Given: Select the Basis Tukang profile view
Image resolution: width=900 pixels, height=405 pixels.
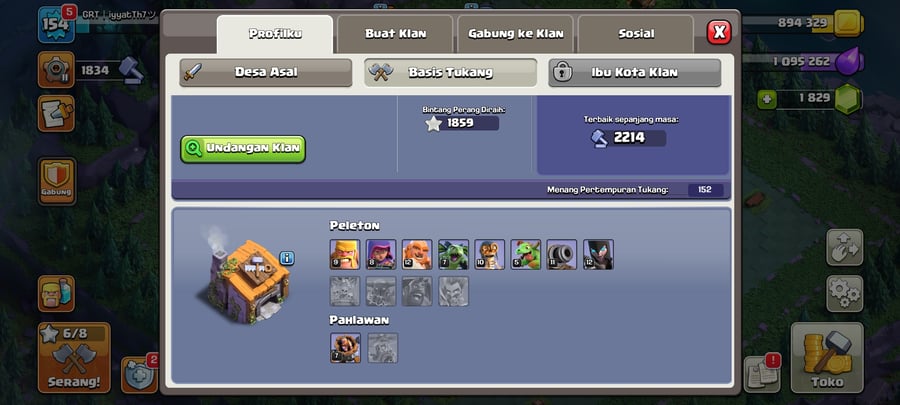Looking at the screenshot, I should (x=451, y=73).
